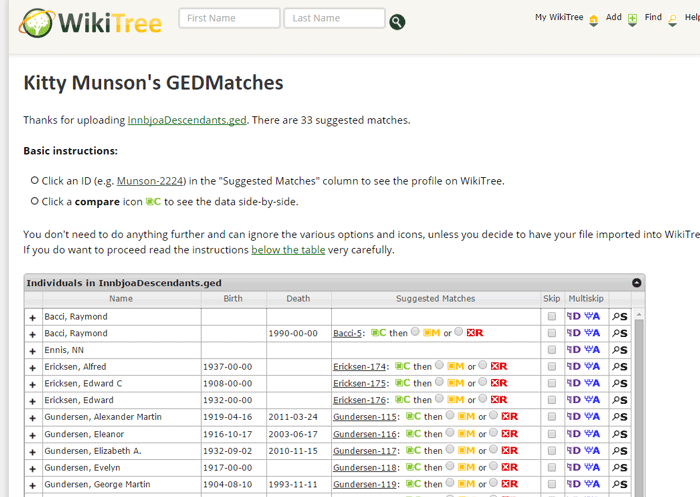Select reject radio button for Ericksen-175

point(483,382)
